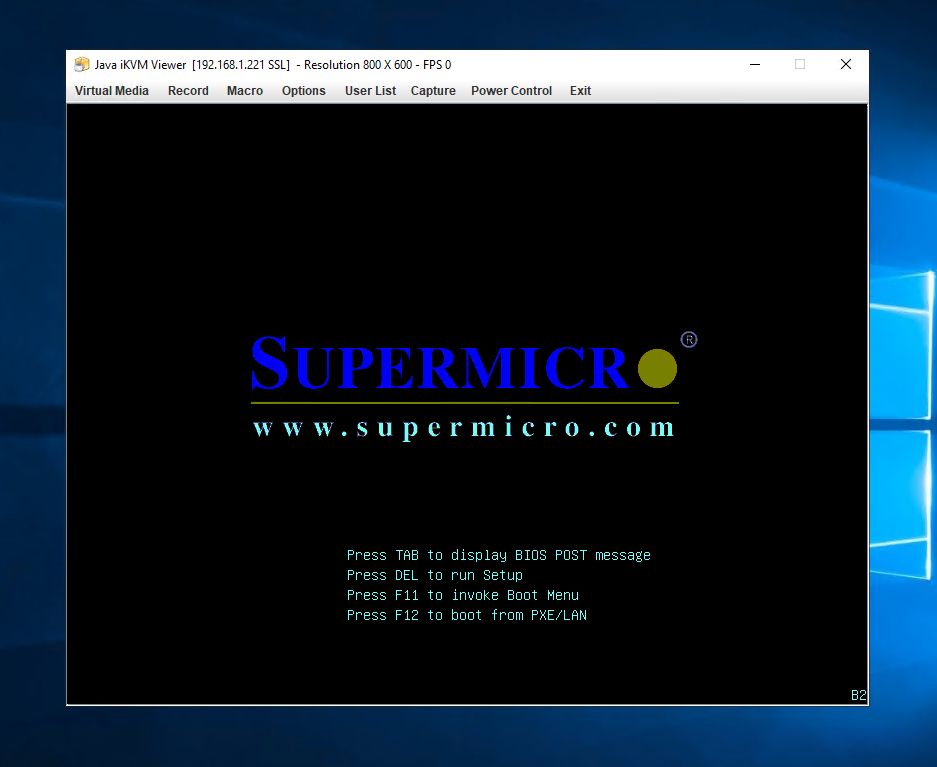The image size is (937, 767).
Task: Click 'Press TAB to display BIOS POST message'
Action: pyautogui.click(x=498, y=555)
